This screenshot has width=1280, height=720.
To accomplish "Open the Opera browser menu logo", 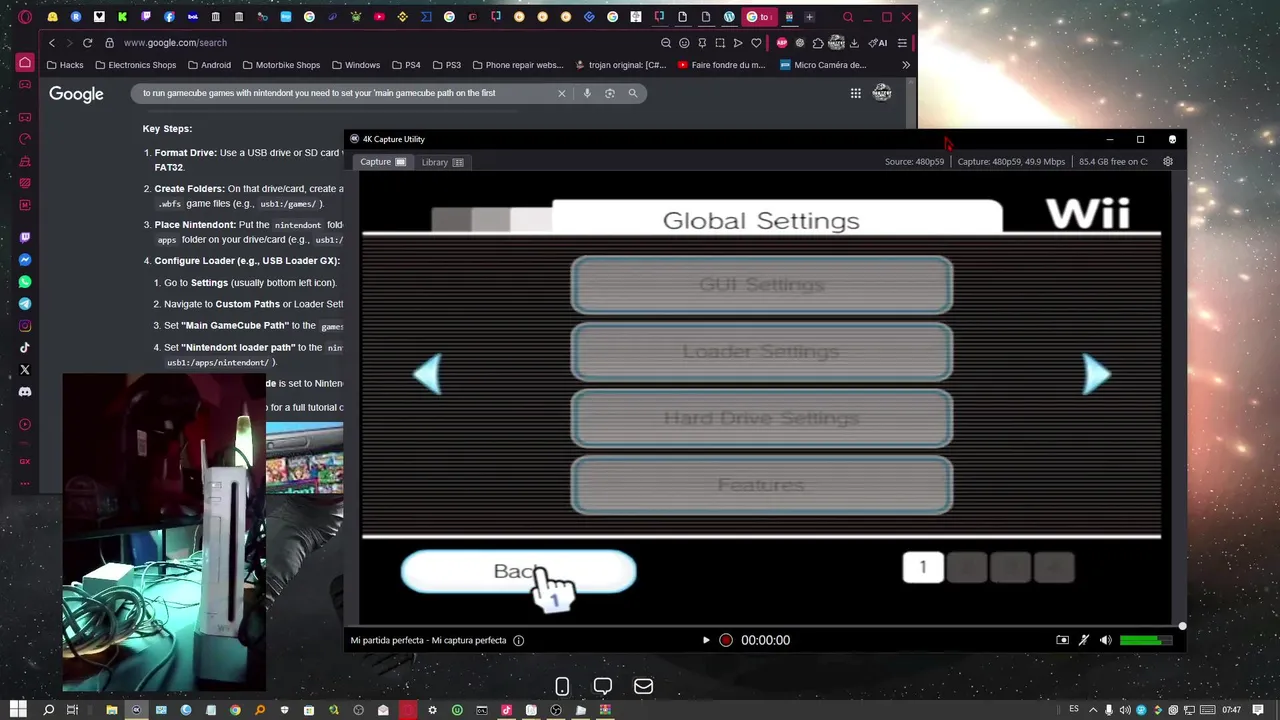I will (25, 17).
